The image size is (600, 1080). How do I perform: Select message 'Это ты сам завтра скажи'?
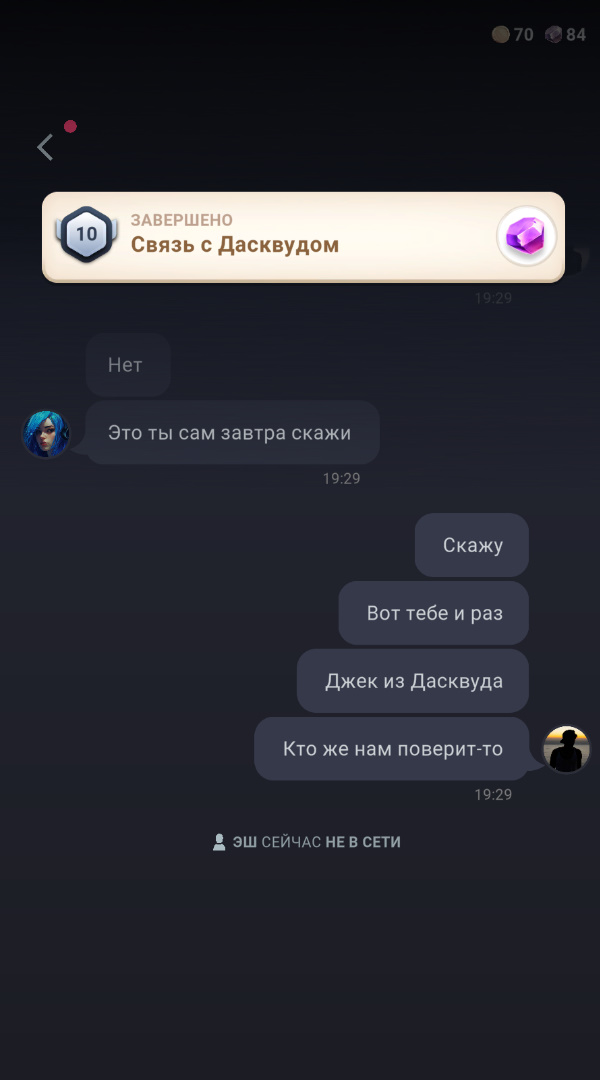[233, 433]
